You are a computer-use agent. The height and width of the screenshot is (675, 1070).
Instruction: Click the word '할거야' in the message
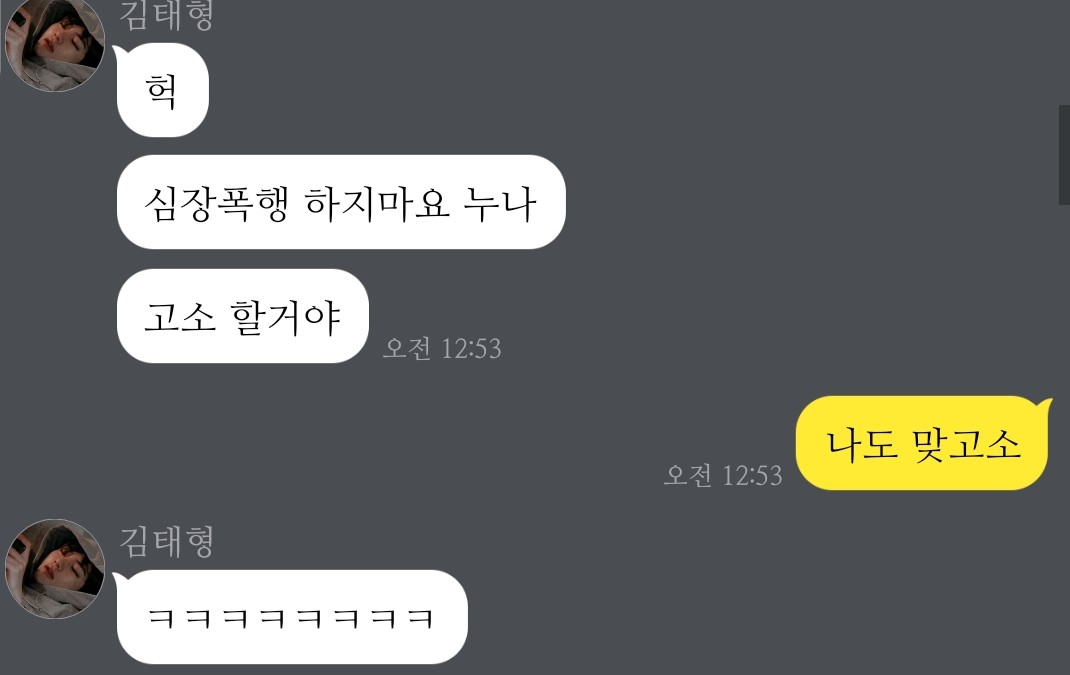click(x=285, y=317)
